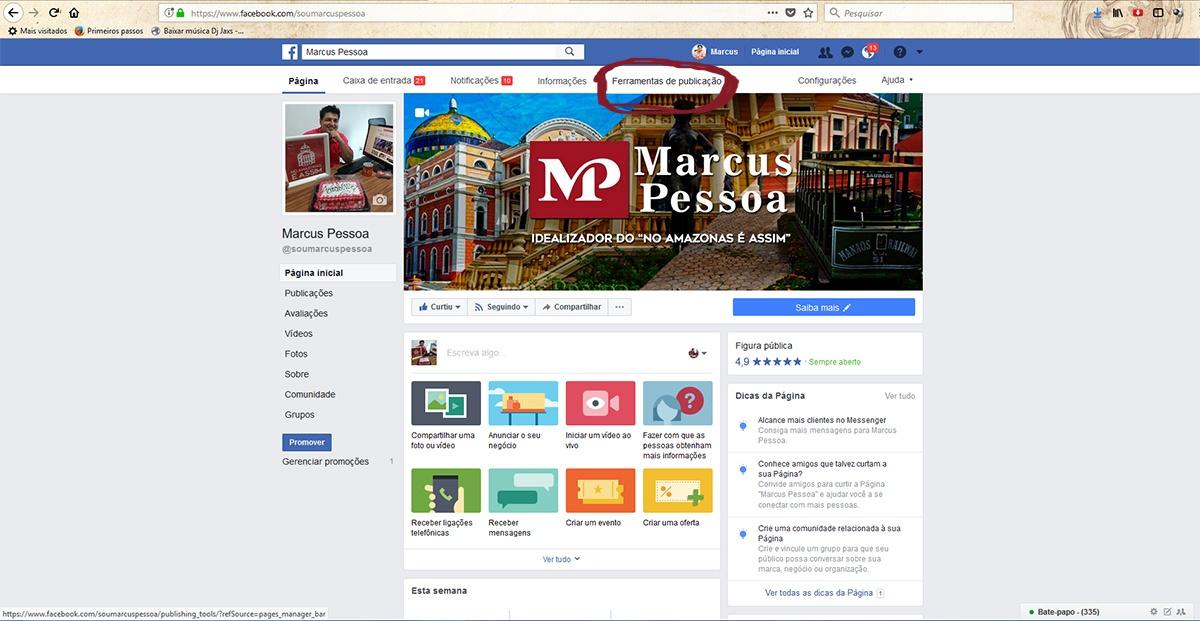Open Página inicial in the left sidebar
Image resolution: width=1200 pixels, height=621 pixels.
[x=338, y=273]
